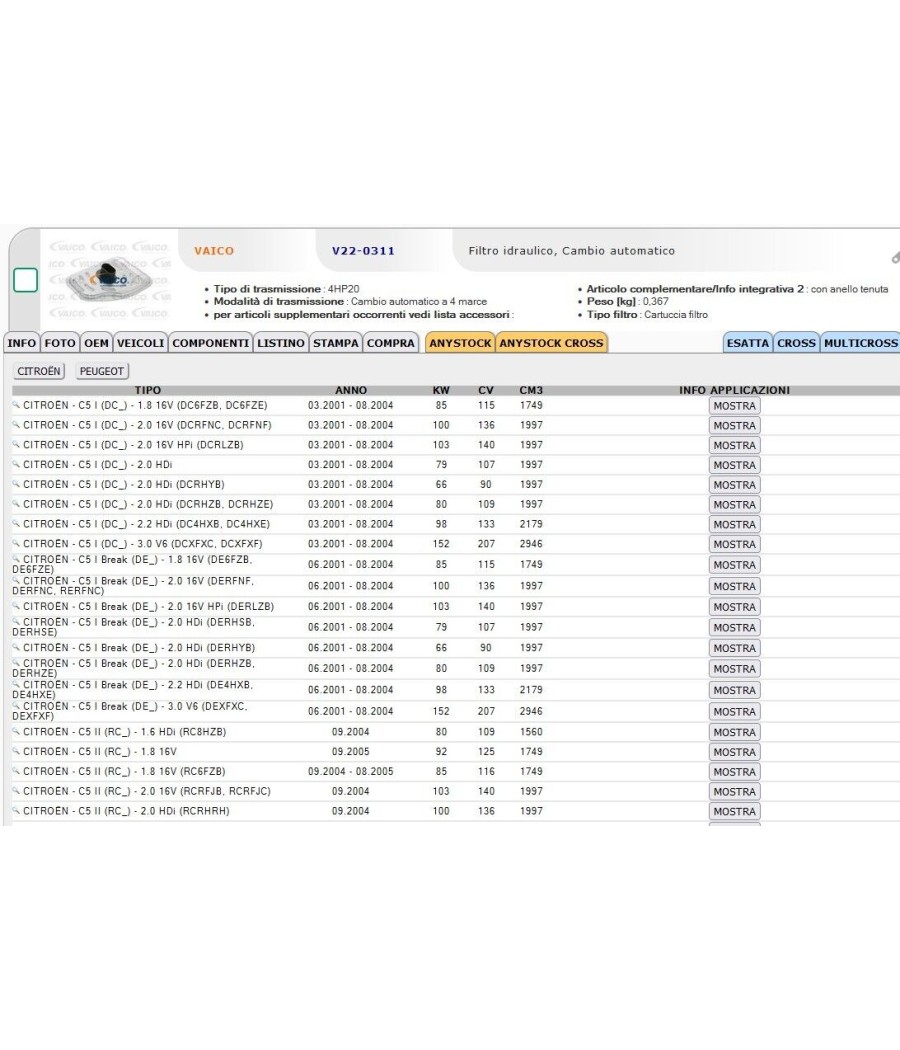
Task: Tick the checkbox beside the VAICO product image
Action: (25, 280)
